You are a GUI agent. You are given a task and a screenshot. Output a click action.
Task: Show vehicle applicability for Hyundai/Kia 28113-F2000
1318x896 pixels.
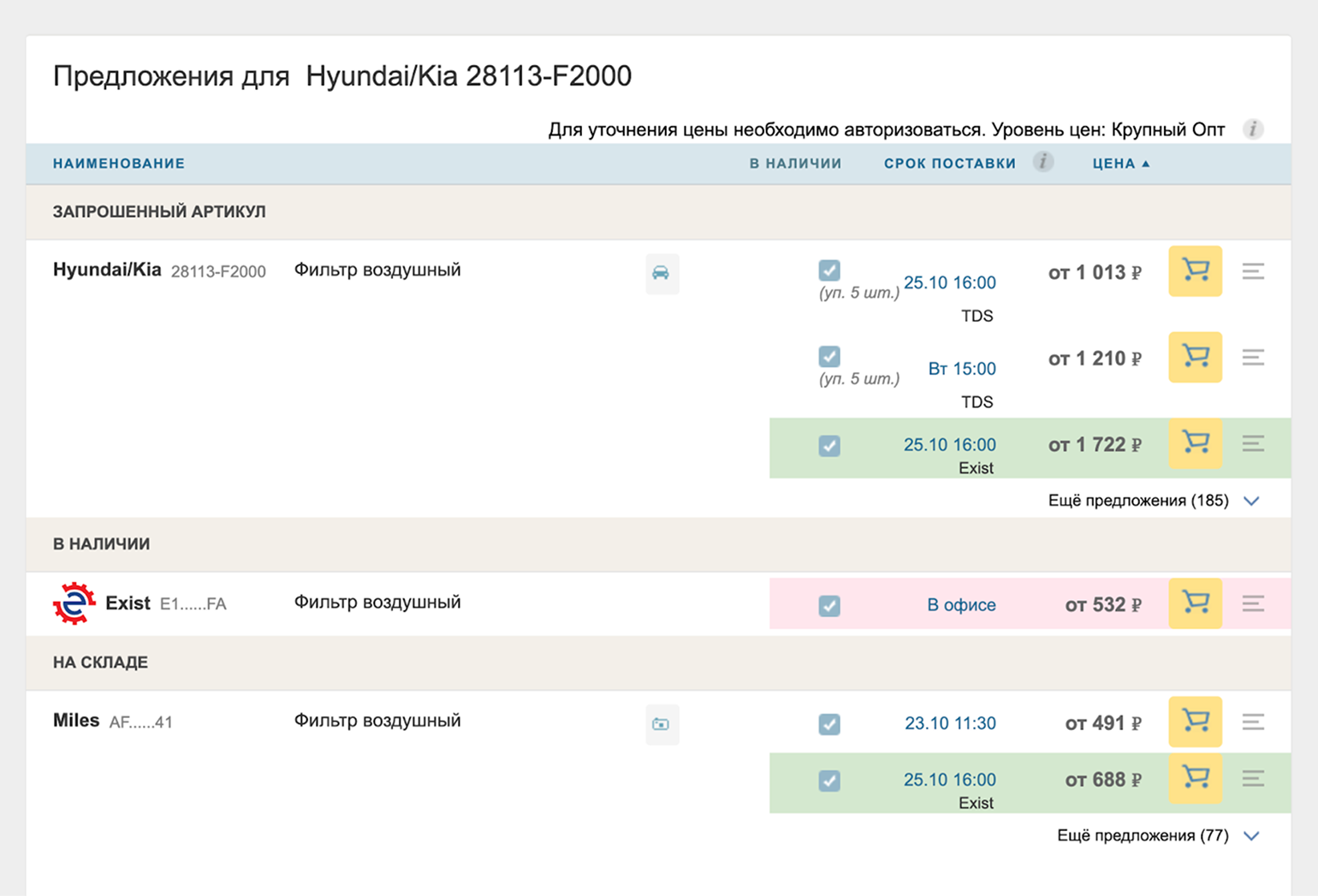(662, 274)
